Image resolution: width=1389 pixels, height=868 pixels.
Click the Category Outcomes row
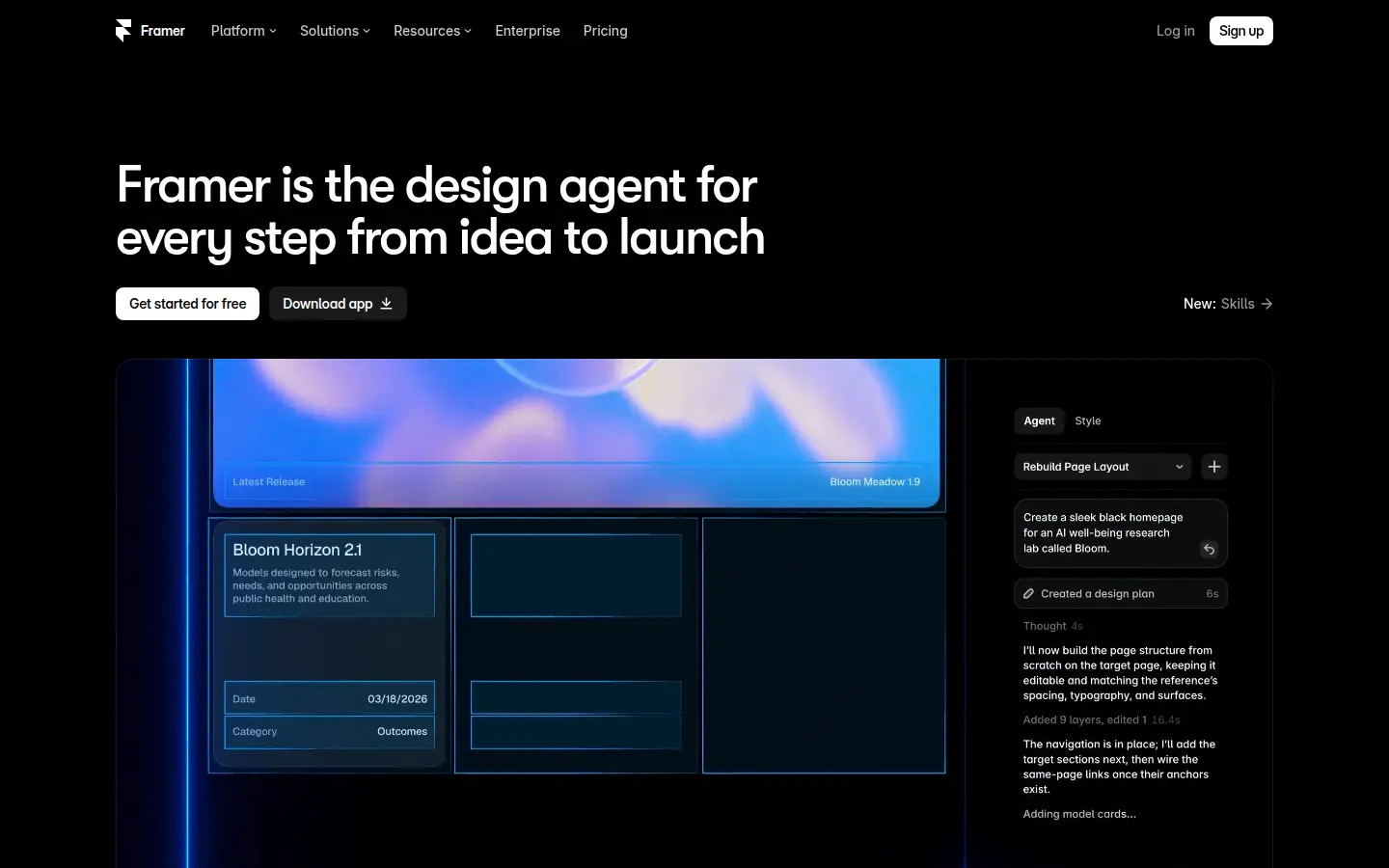[330, 731]
